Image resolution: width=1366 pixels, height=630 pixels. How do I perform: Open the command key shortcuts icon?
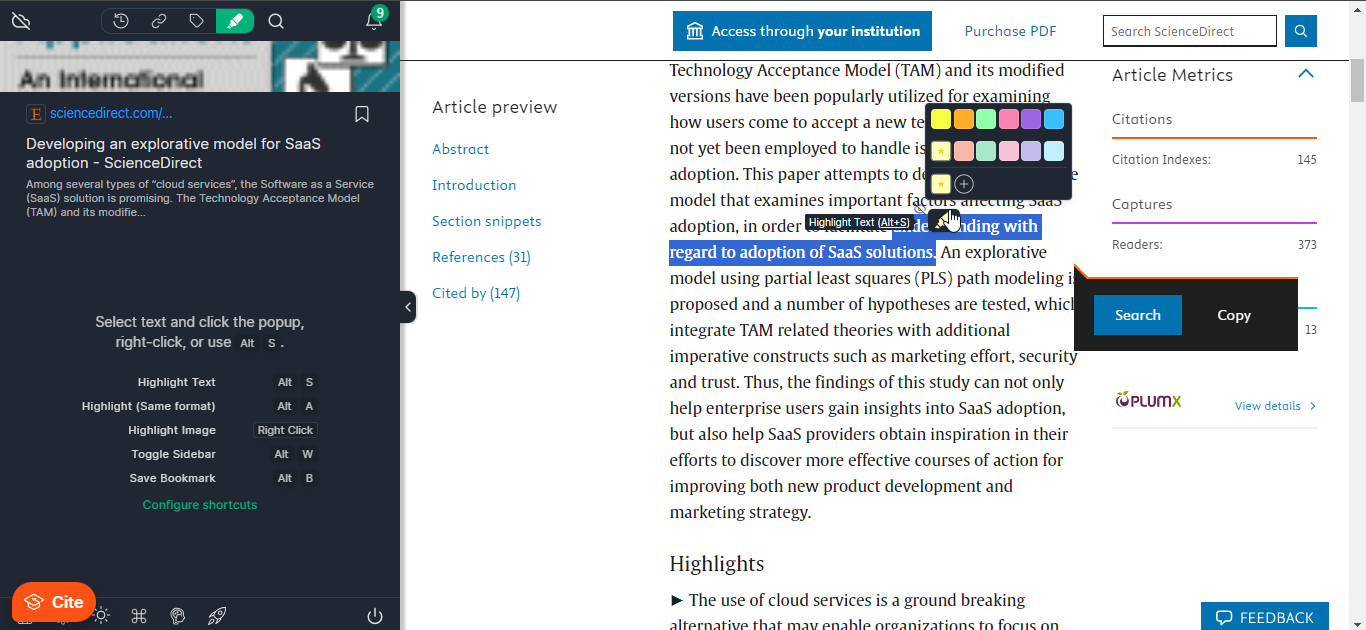[x=139, y=616]
